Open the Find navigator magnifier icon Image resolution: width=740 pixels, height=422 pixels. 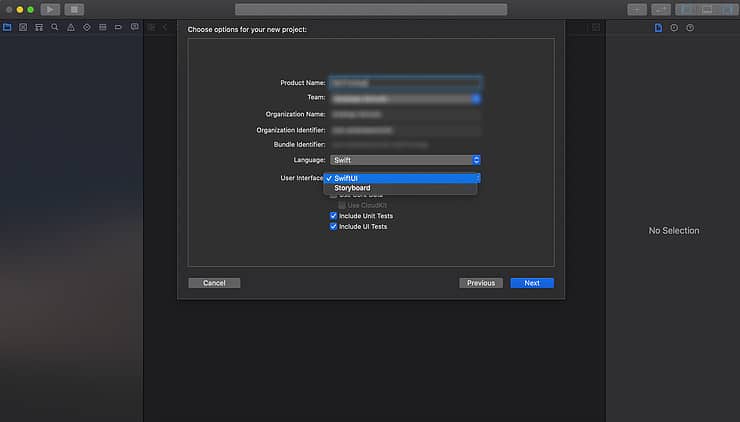[x=54, y=27]
